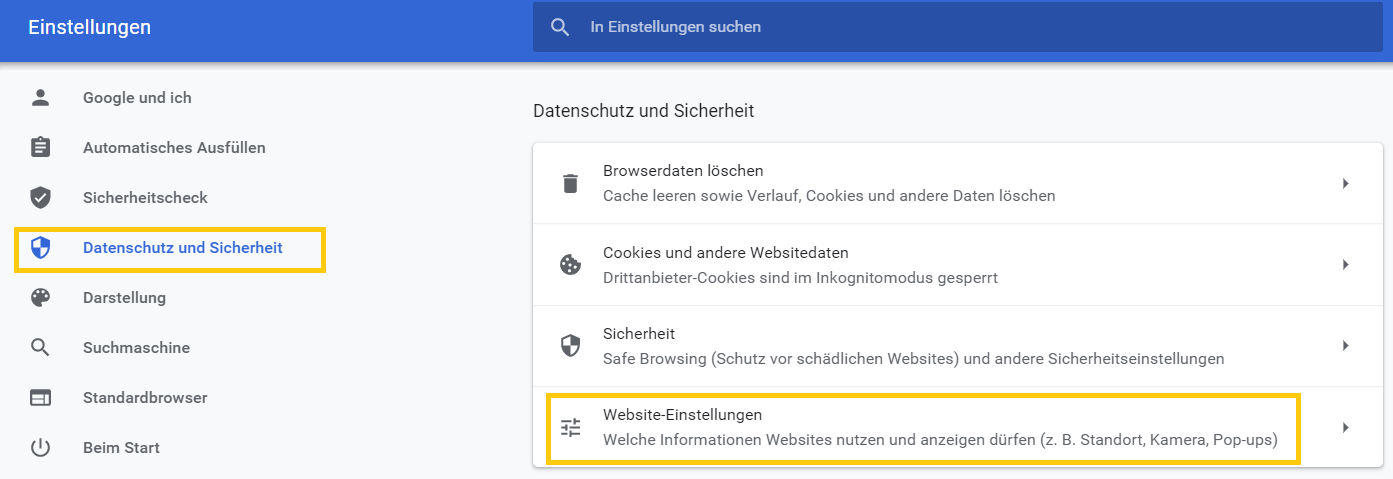1393x479 pixels.
Task: Click the clipboard icon for Automatisches Ausfüllen
Action: coord(40,148)
